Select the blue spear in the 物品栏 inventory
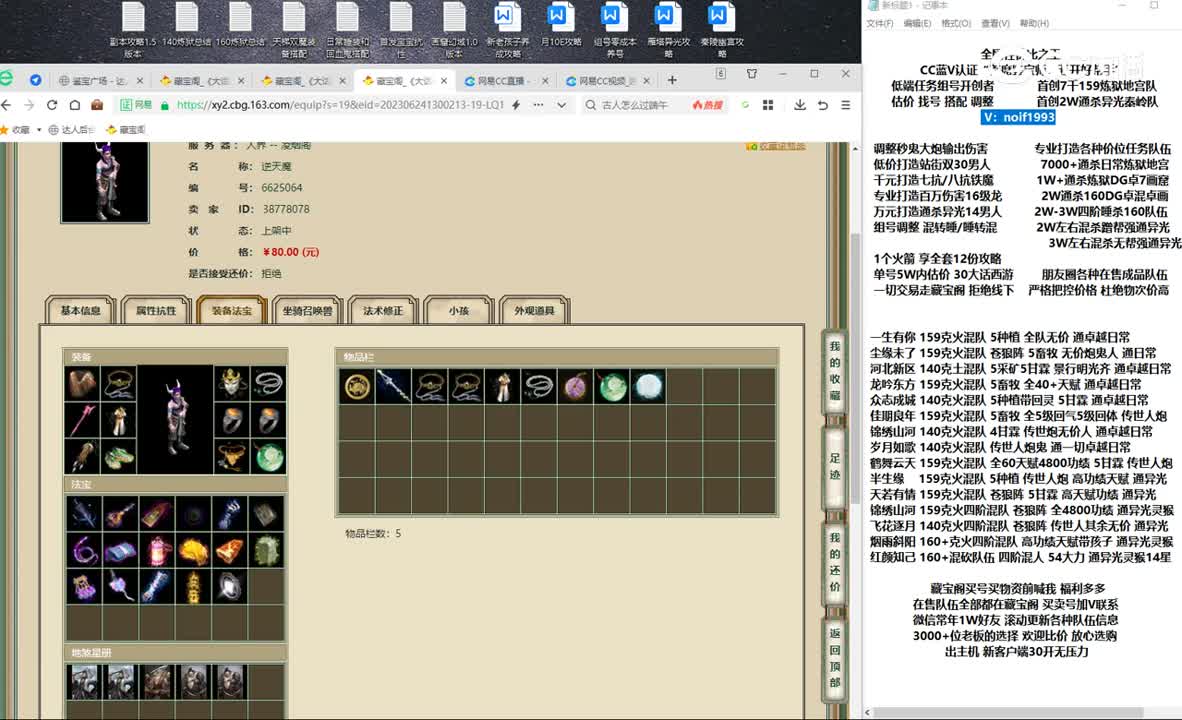The height and width of the screenshot is (720, 1182). coord(393,386)
